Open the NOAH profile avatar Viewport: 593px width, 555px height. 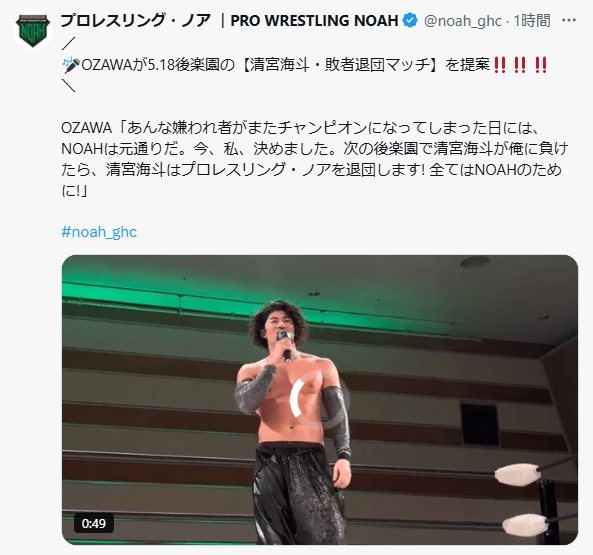tap(33, 30)
